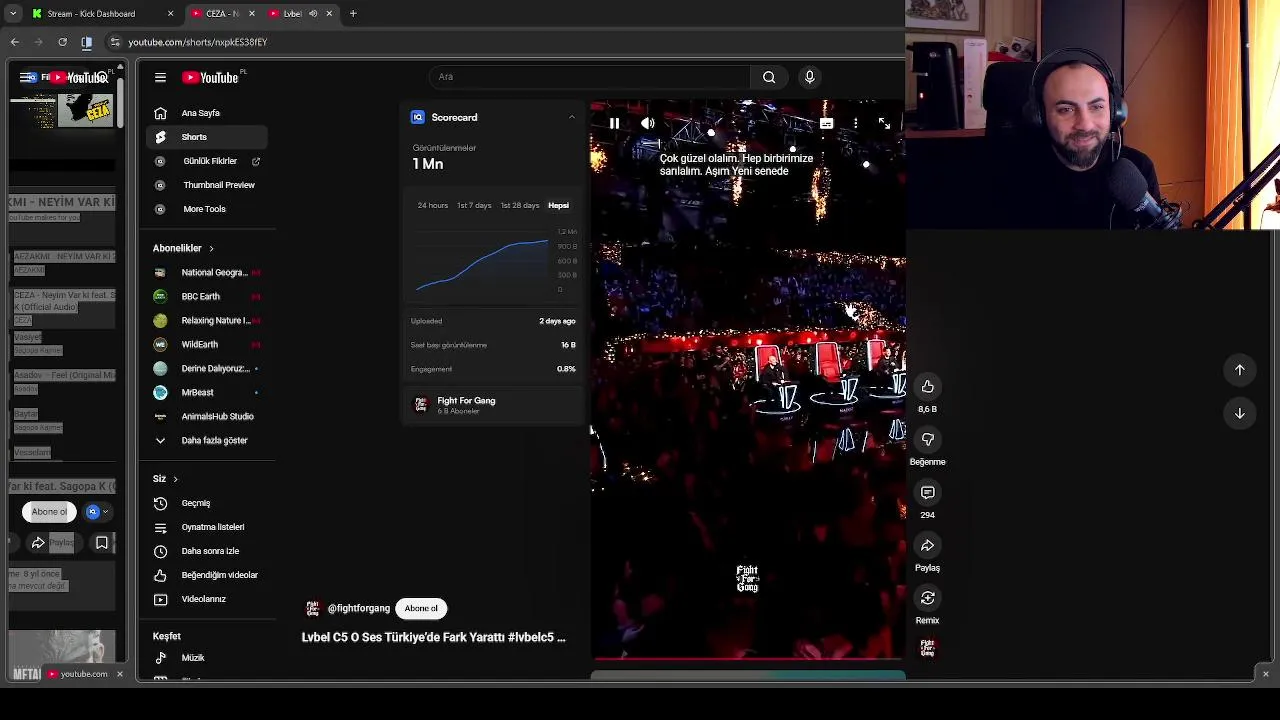Open the tab search dropdown arrow

(x=12, y=14)
